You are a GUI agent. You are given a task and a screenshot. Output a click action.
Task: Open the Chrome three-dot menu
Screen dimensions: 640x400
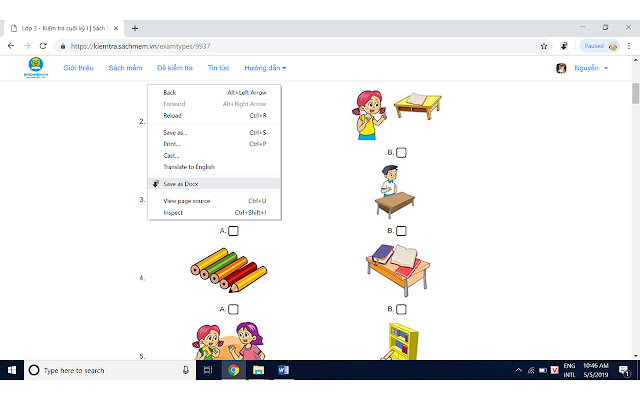tap(629, 46)
